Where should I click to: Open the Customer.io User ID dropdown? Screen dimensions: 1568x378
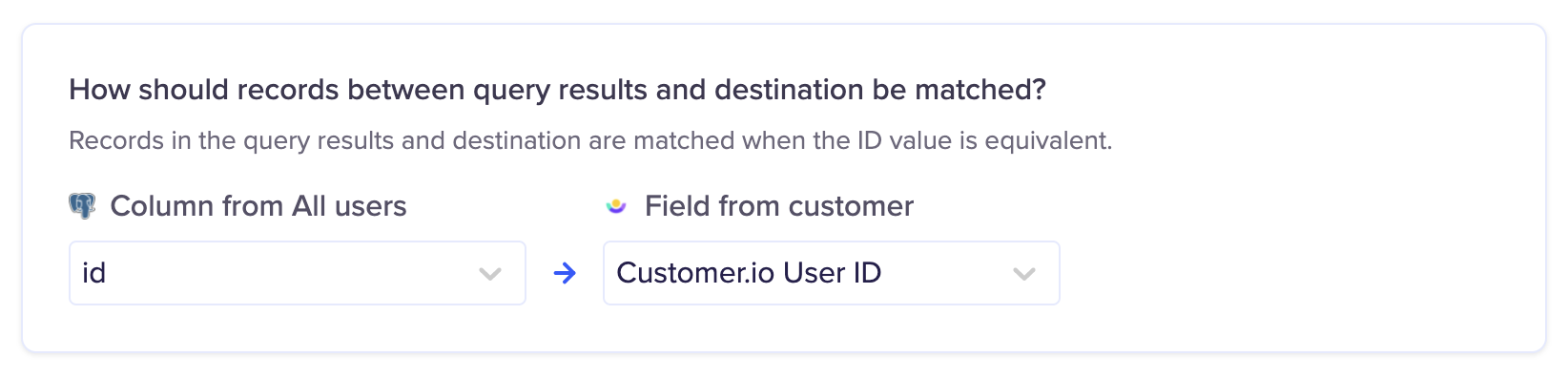(831, 273)
